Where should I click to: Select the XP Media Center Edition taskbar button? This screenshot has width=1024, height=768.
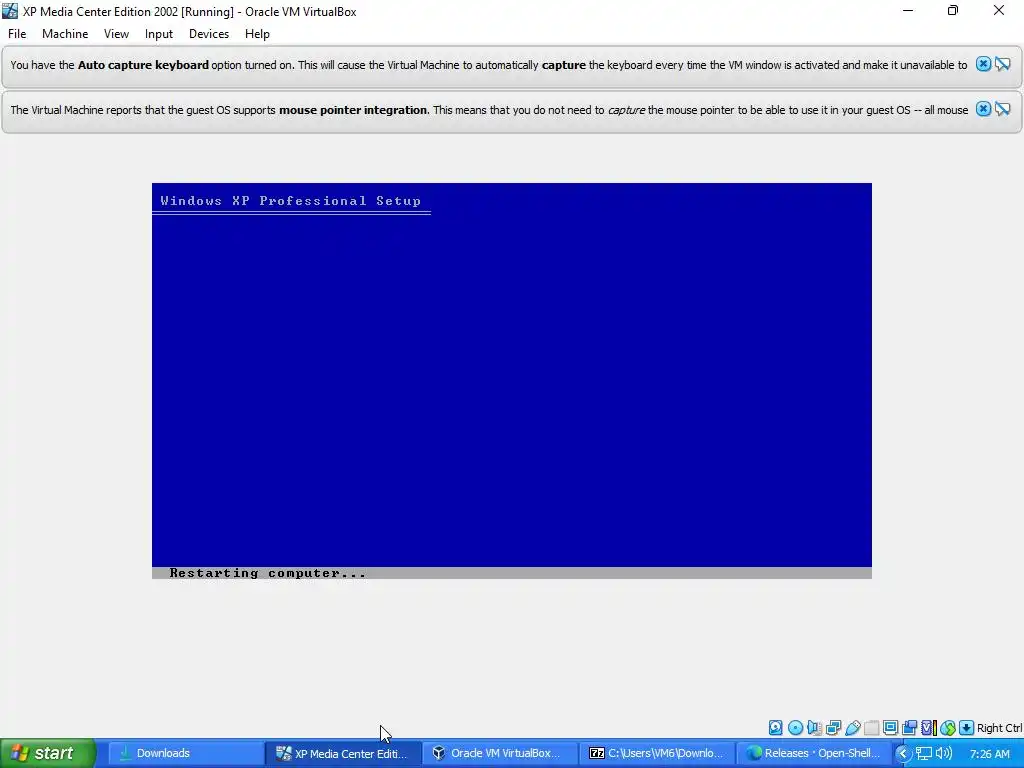[343, 753]
